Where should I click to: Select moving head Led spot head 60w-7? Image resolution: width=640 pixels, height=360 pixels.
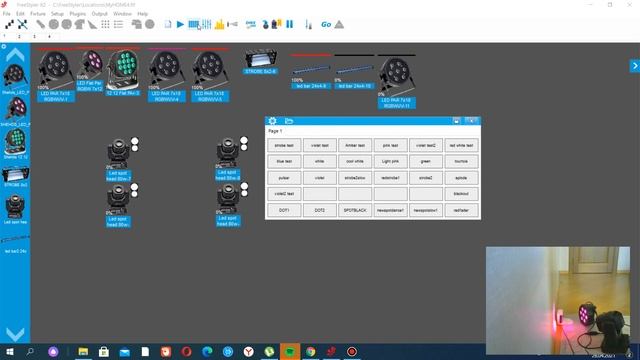pyautogui.click(x=118, y=160)
